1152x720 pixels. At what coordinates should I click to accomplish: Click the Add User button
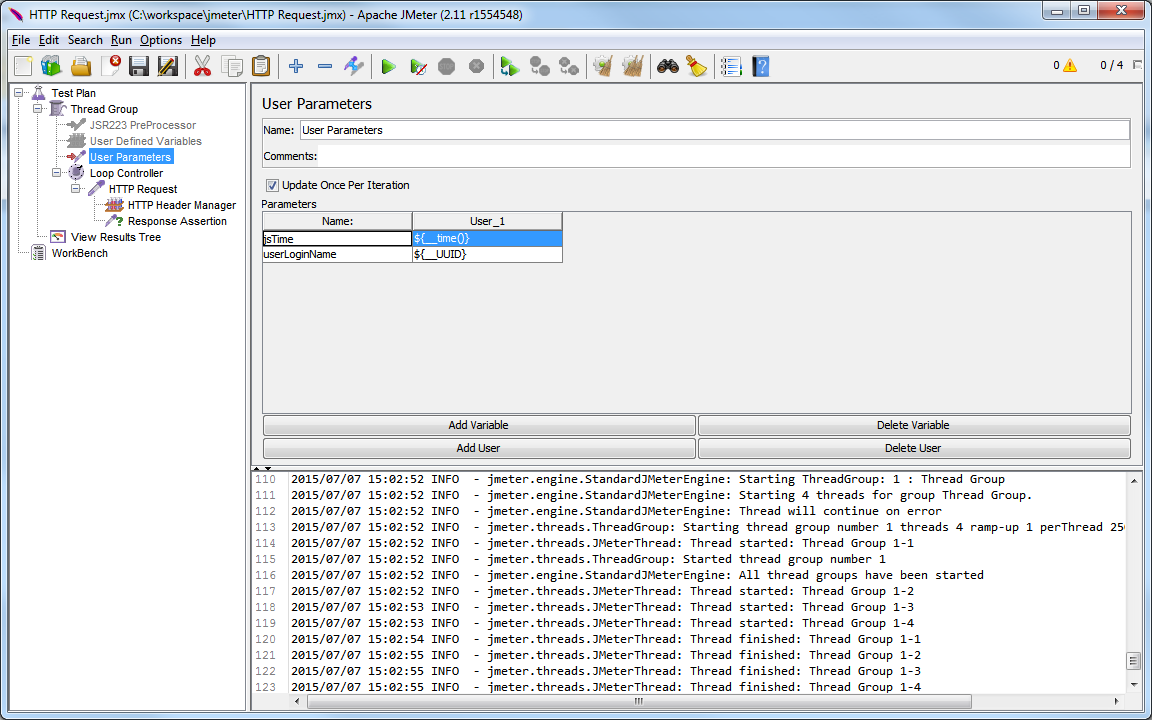[478, 448]
